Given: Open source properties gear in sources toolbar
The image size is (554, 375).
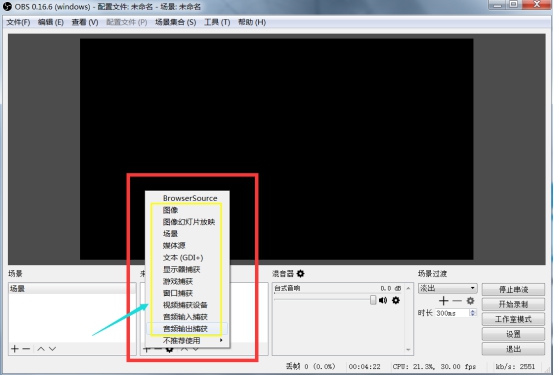Looking at the screenshot, I should (170, 349).
